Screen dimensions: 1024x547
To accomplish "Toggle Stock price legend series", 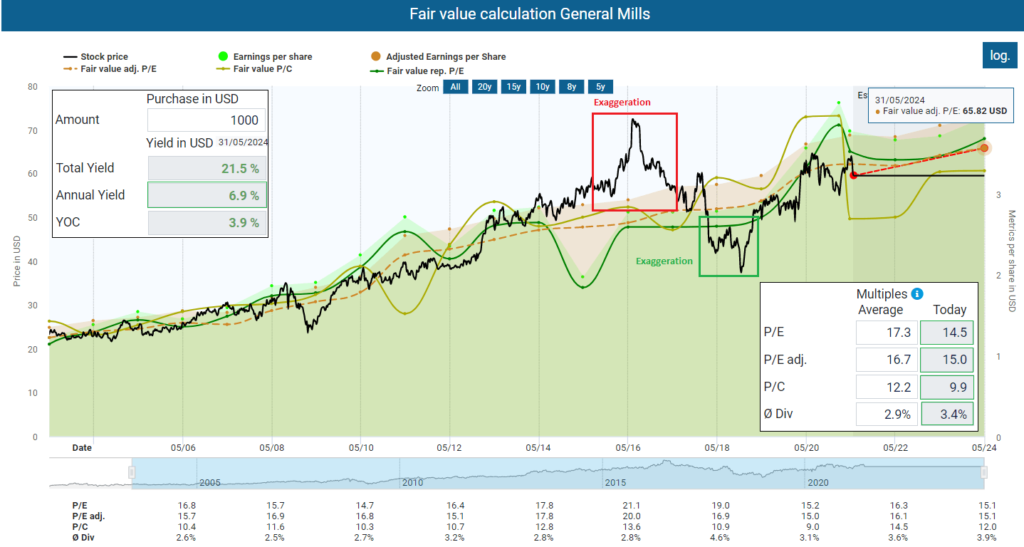I will pos(95,57).
